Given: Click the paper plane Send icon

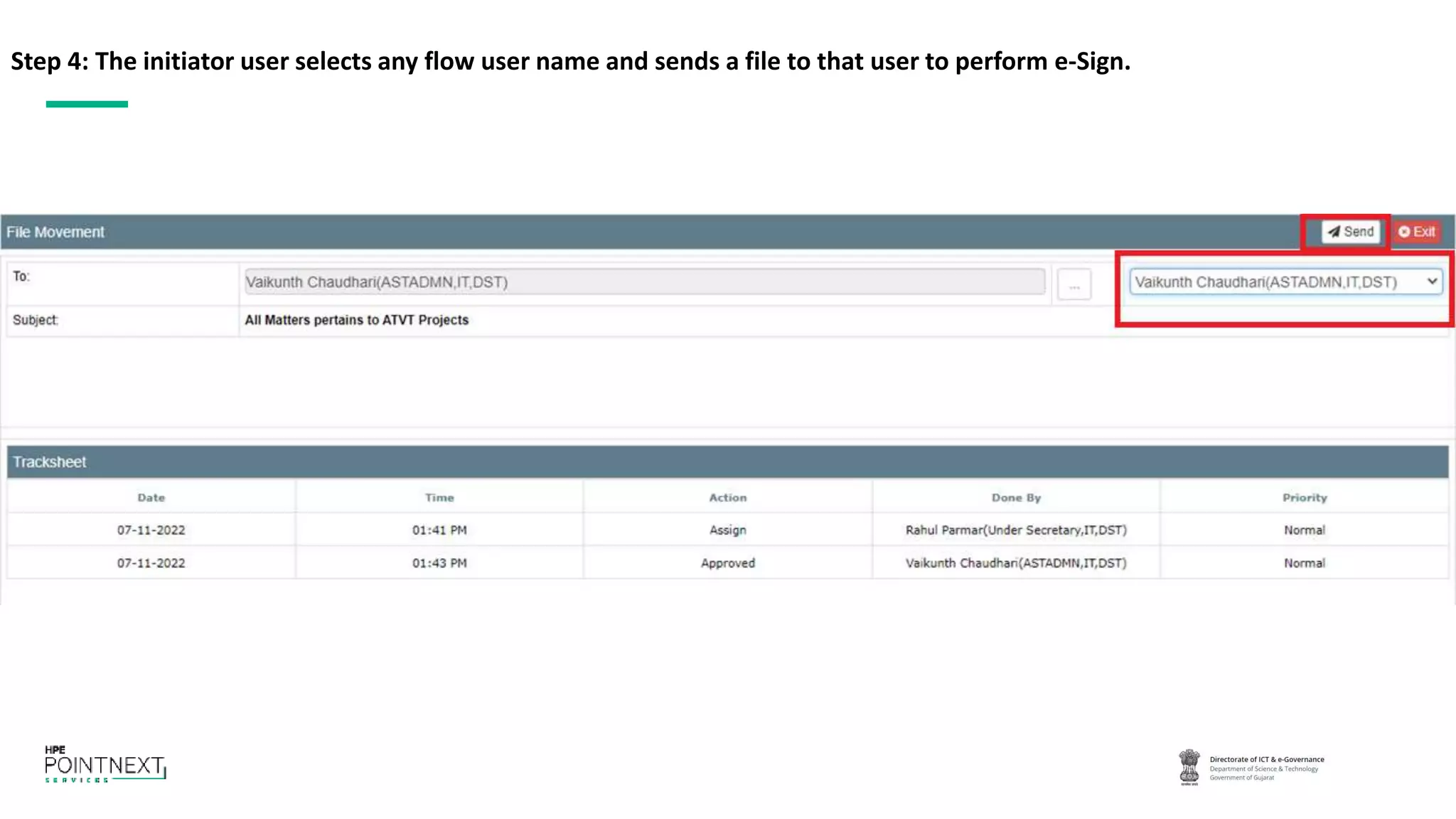Looking at the screenshot, I should click(1334, 232).
